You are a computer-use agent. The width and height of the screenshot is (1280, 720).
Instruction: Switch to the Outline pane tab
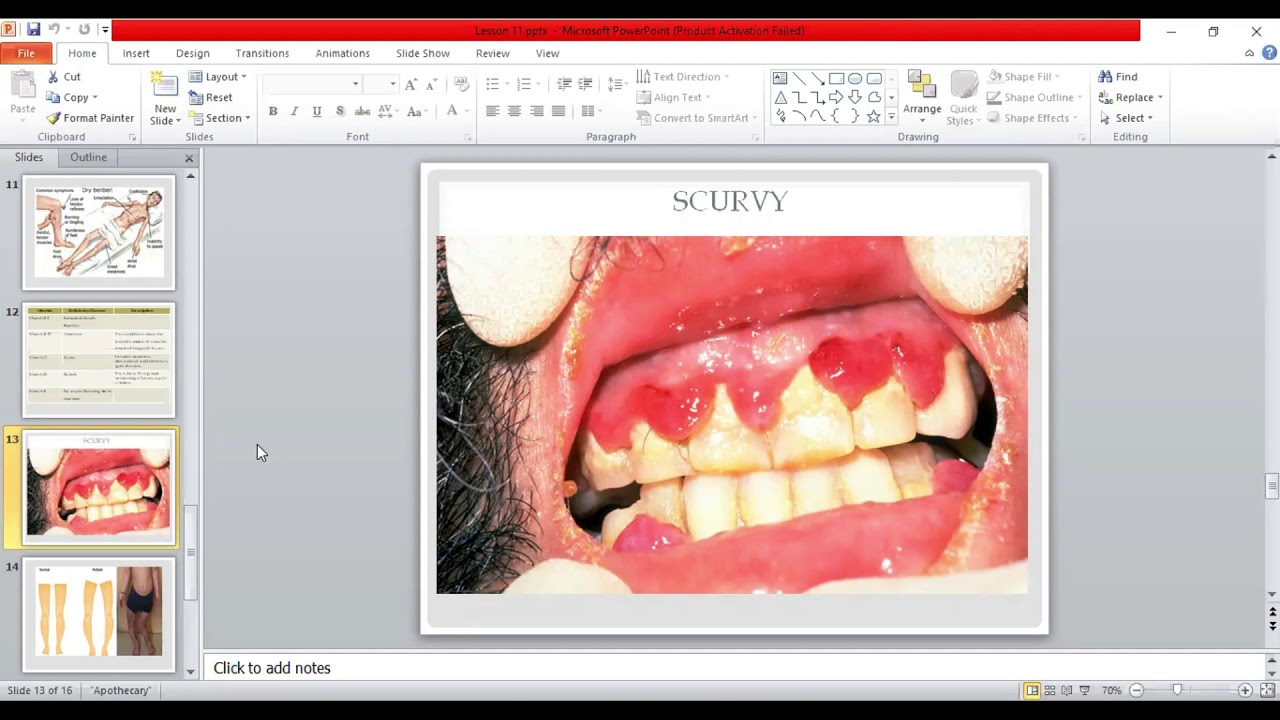pyautogui.click(x=88, y=157)
